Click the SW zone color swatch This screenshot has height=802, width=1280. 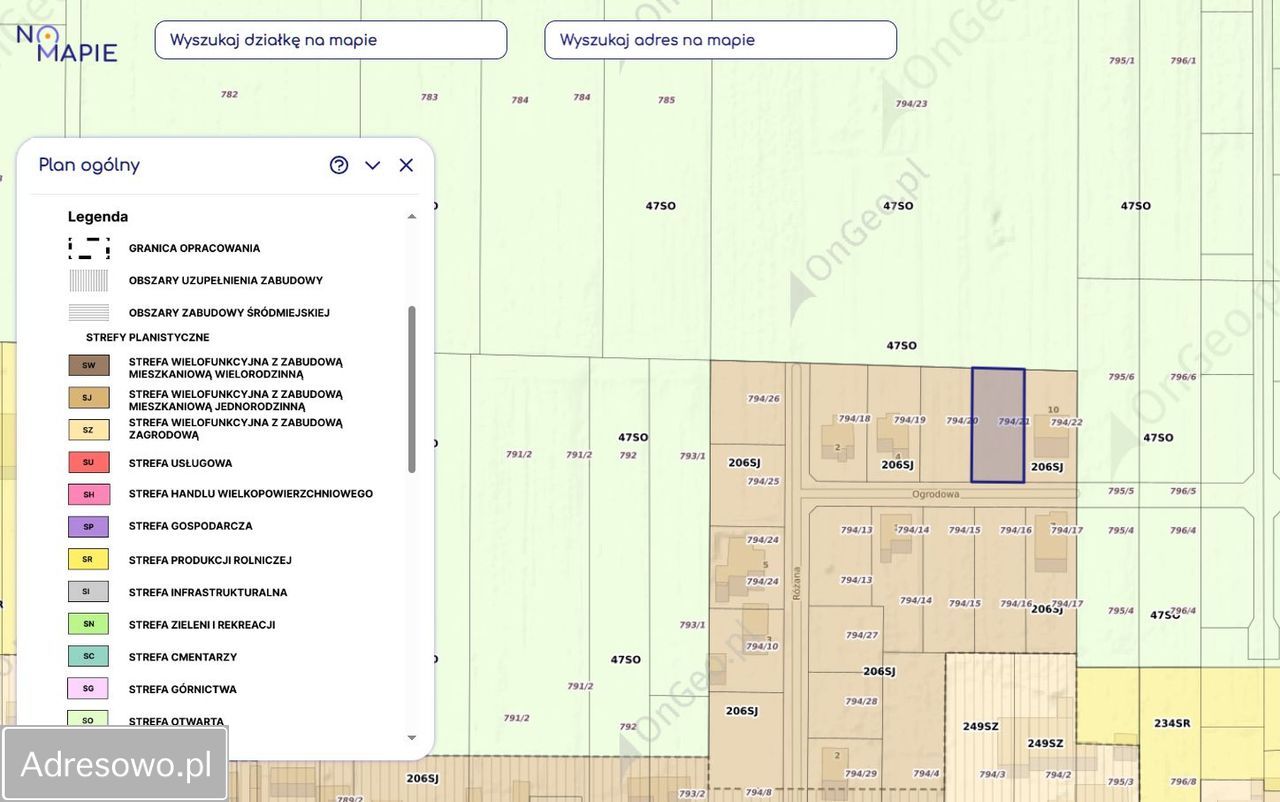click(89, 366)
